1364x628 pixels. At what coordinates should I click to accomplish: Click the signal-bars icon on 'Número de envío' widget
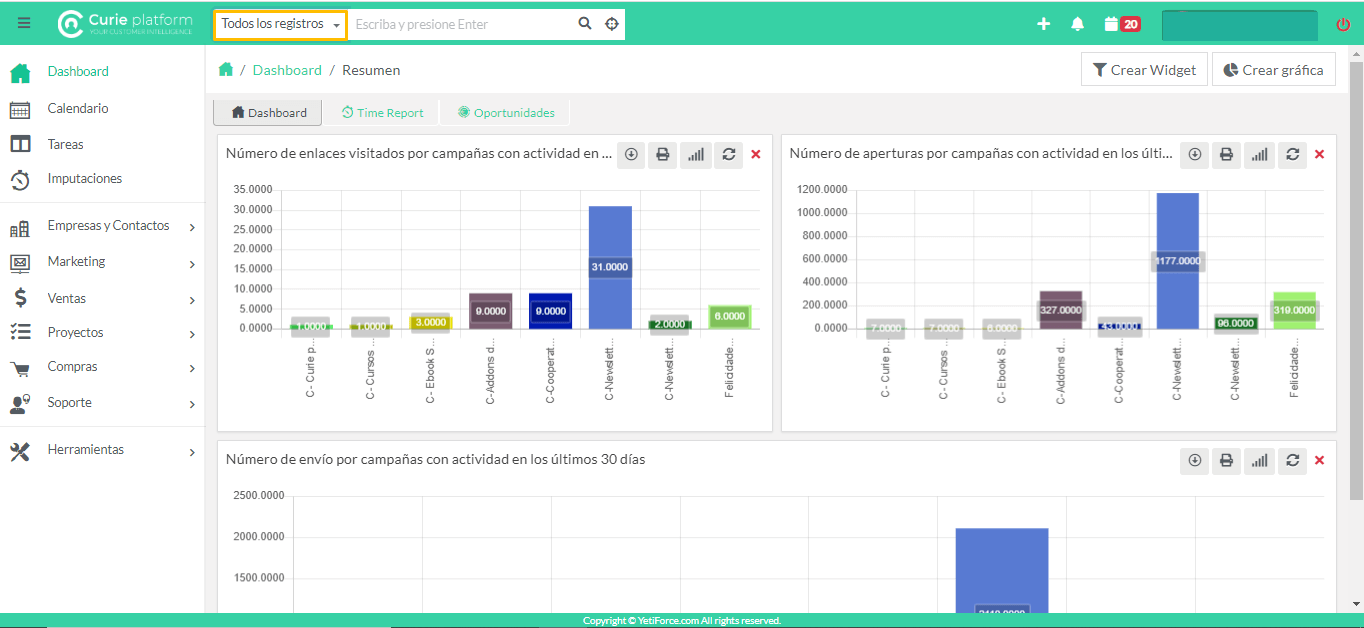1260,460
